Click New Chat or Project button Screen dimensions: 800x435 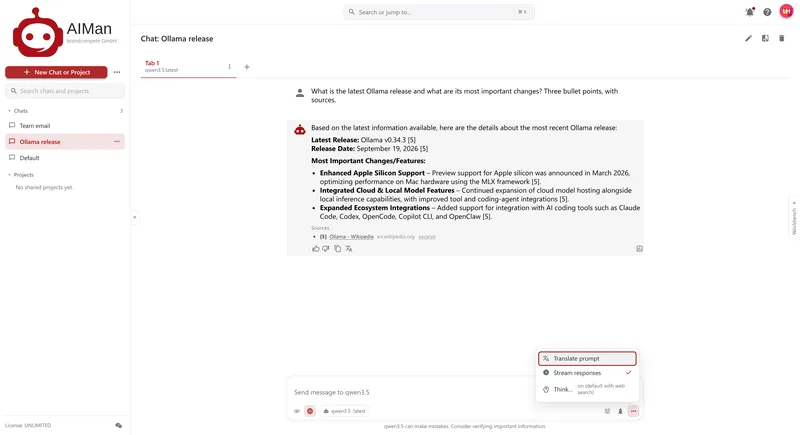56,72
